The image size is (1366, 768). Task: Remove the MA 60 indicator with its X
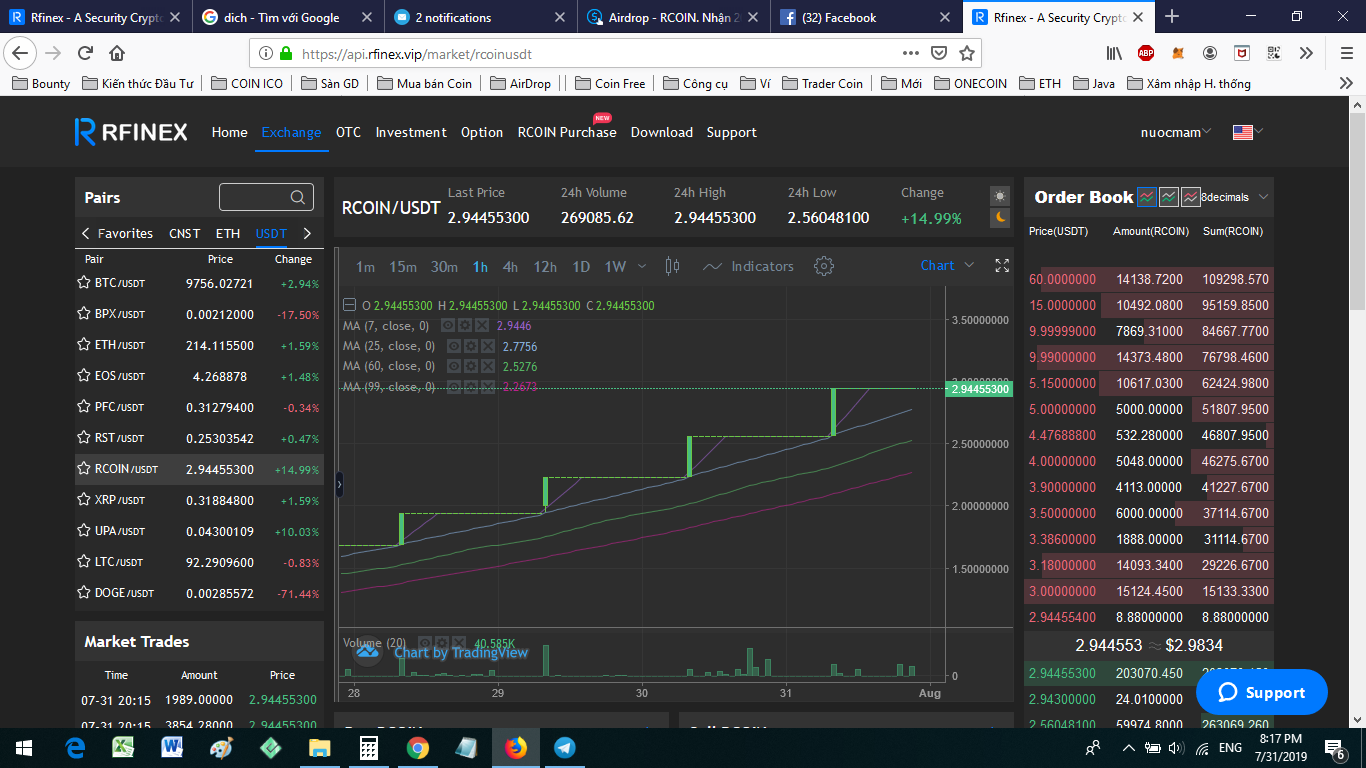pyautogui.click(x=487, y=366)
